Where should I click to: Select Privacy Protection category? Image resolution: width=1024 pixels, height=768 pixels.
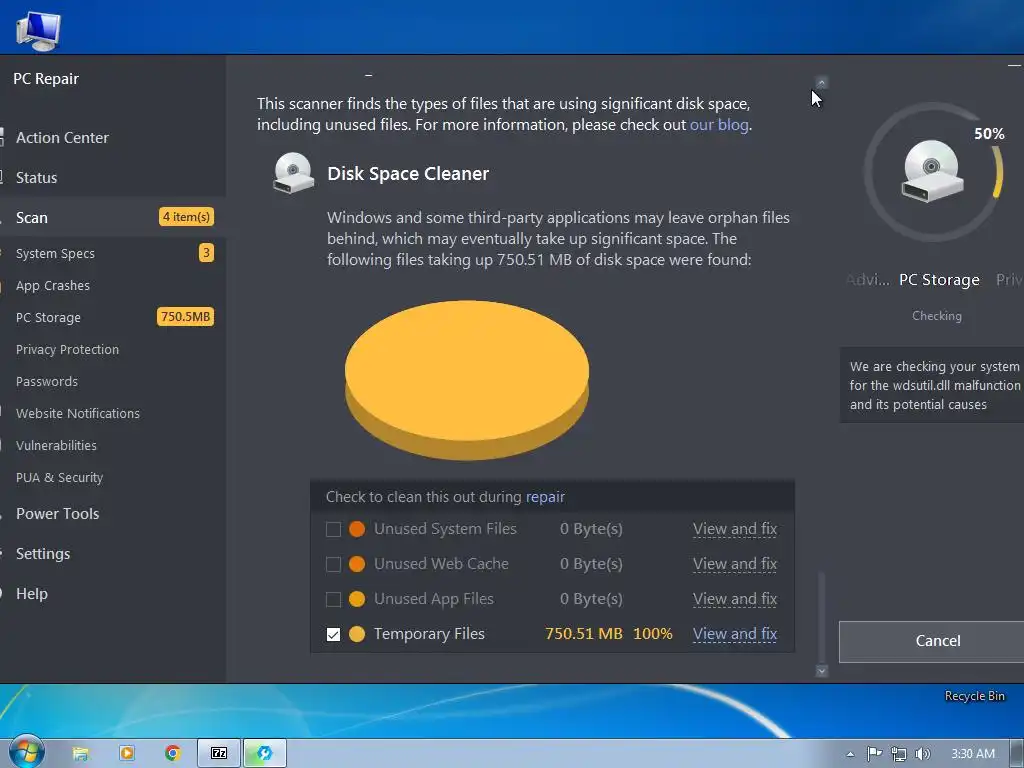[67, 349]
